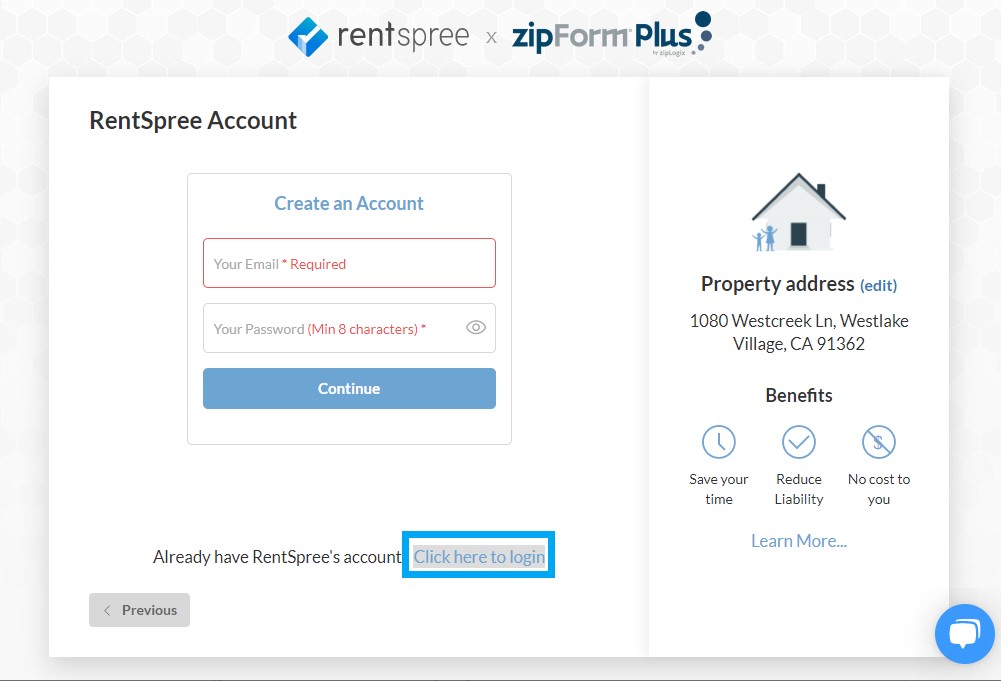
Task: Open the Learn More link
Action: [798, 541]
